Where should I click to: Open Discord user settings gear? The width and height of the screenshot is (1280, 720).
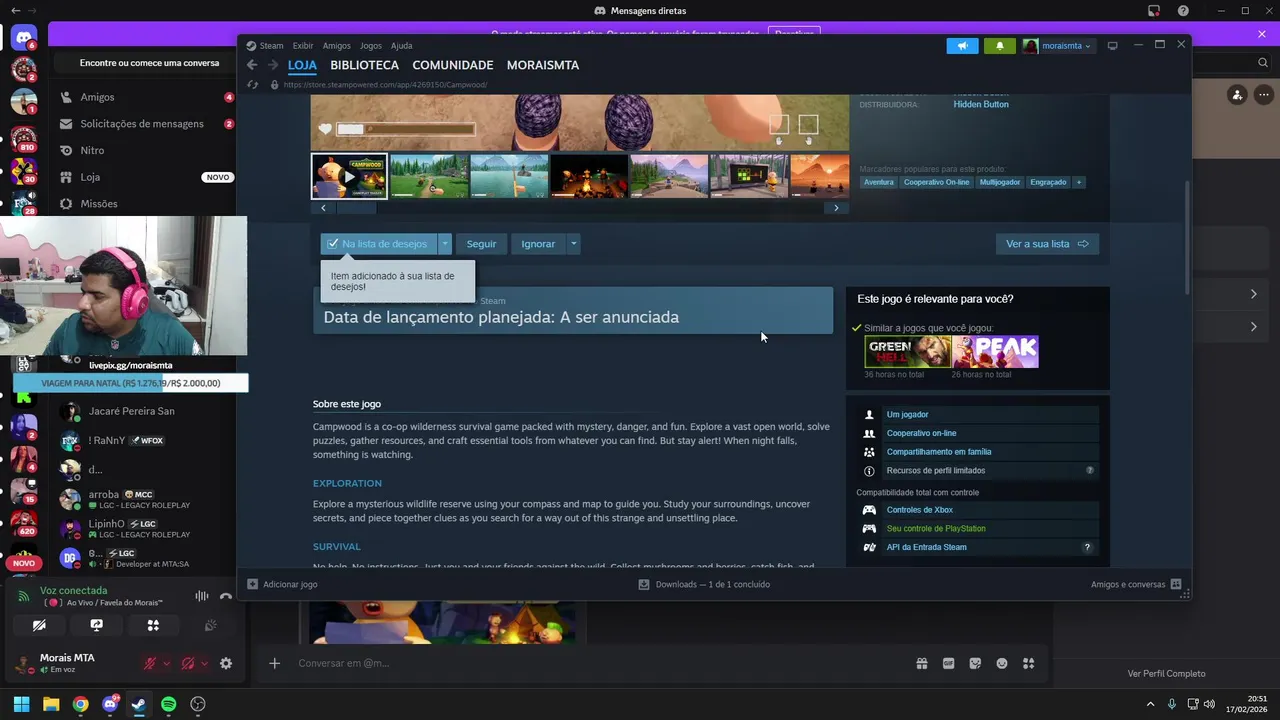click(226, 663)
